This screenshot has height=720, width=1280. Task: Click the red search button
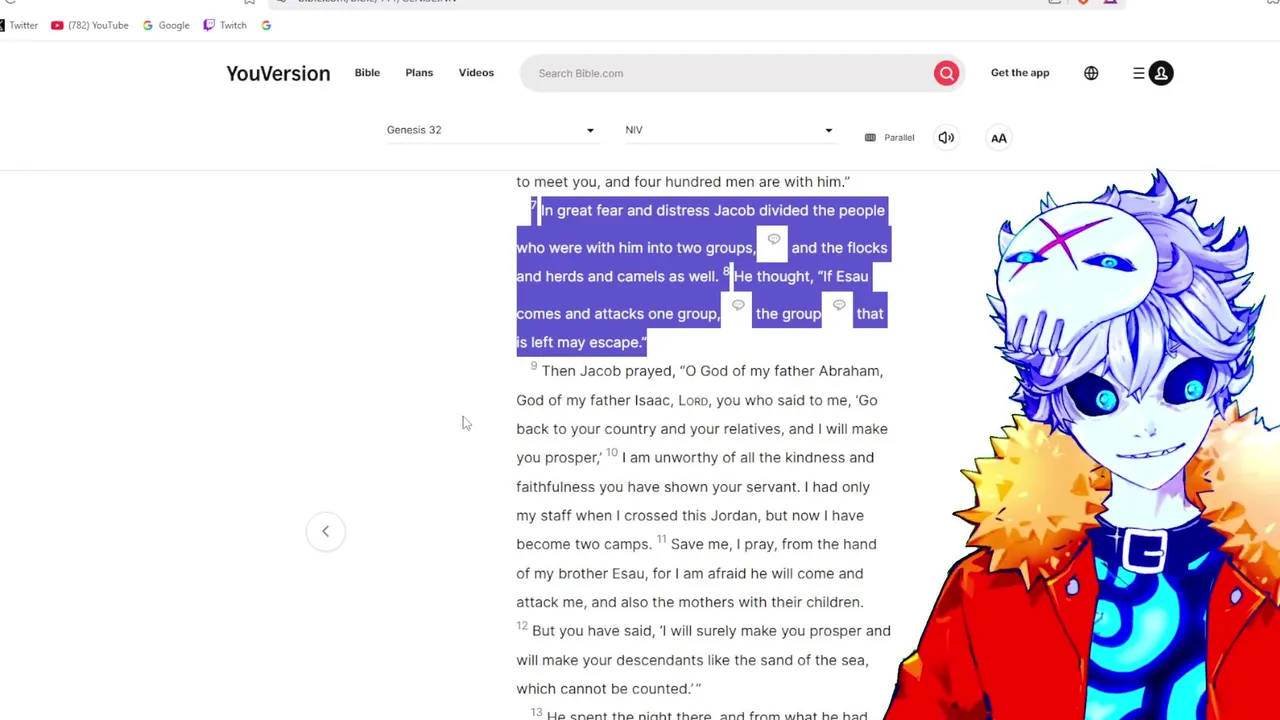tap(946, 73)
